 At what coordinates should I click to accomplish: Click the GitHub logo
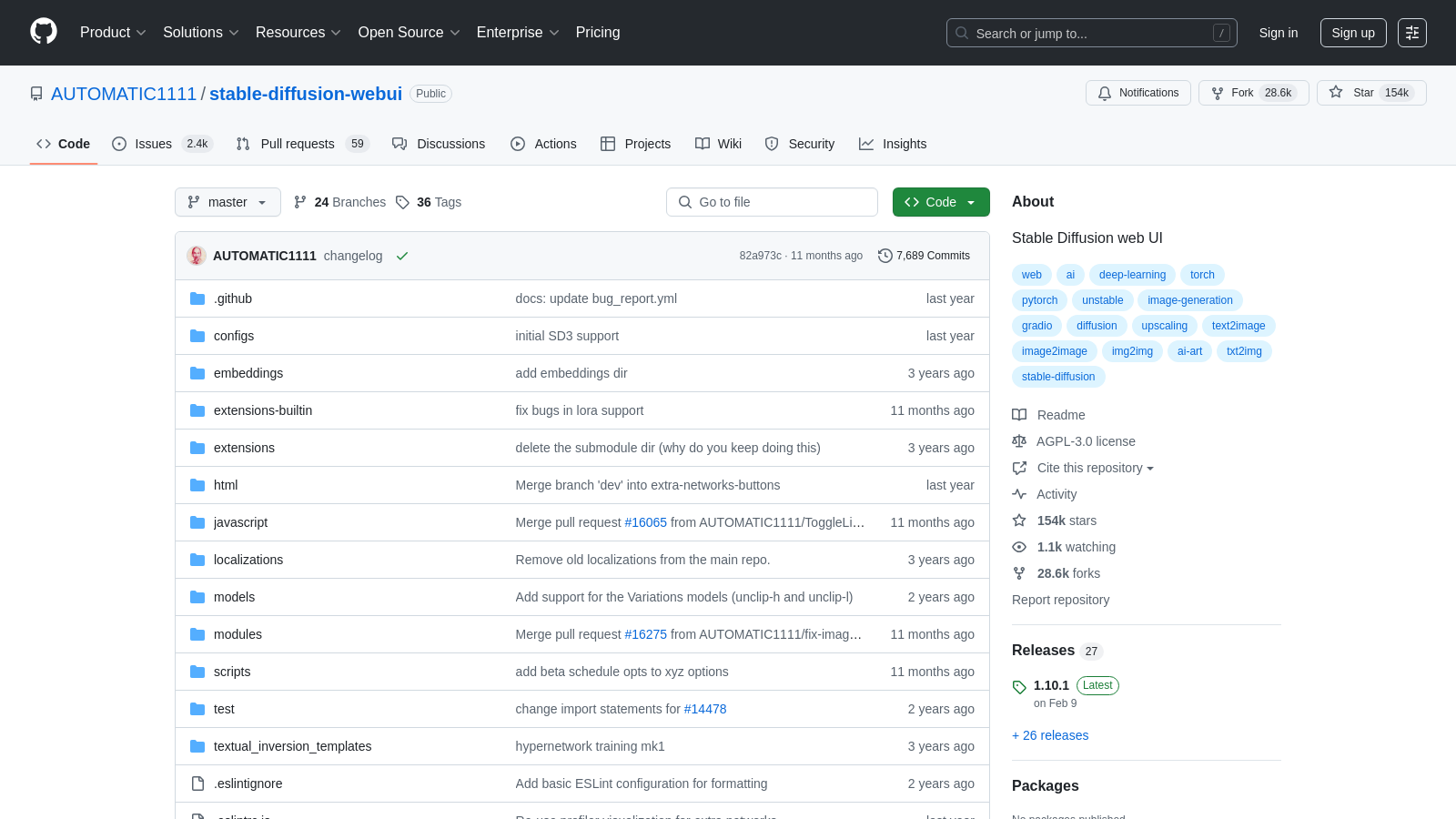click(x=43, y=32)
